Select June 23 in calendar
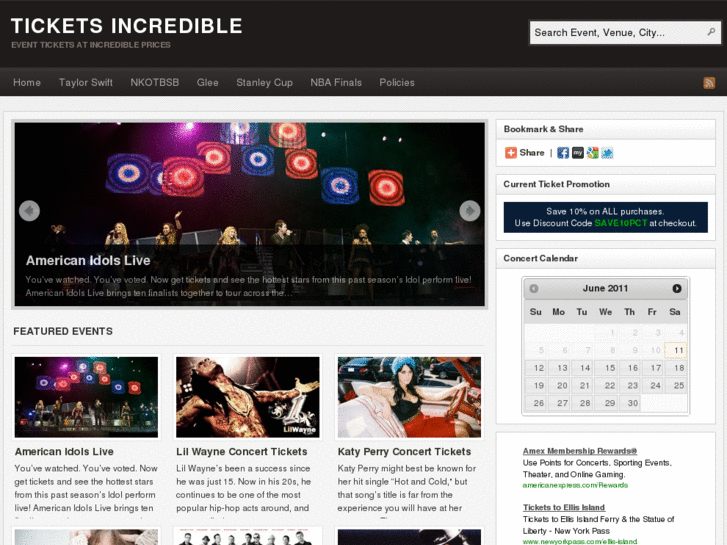The height and width of the screenshot is (545, 727). pyautogui.click(x=630, y=385)
